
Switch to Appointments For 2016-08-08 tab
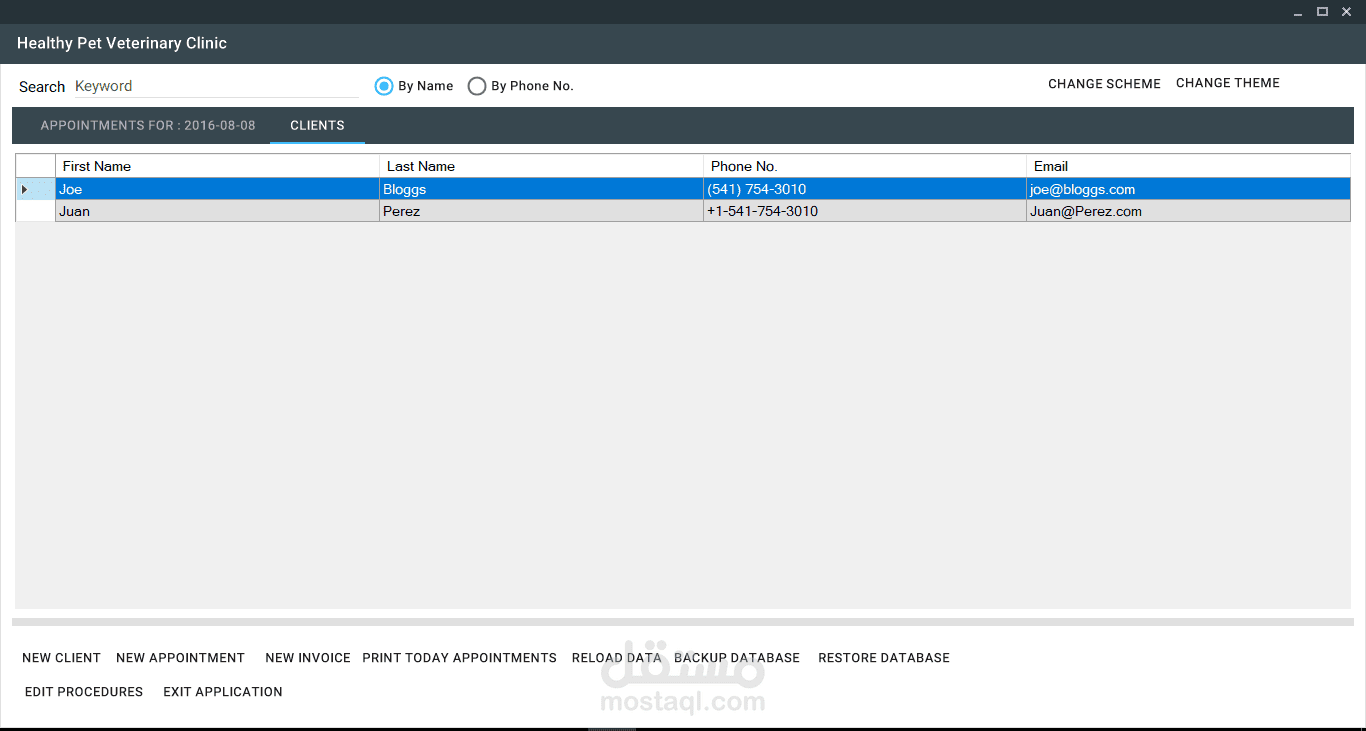click(148, 126)
